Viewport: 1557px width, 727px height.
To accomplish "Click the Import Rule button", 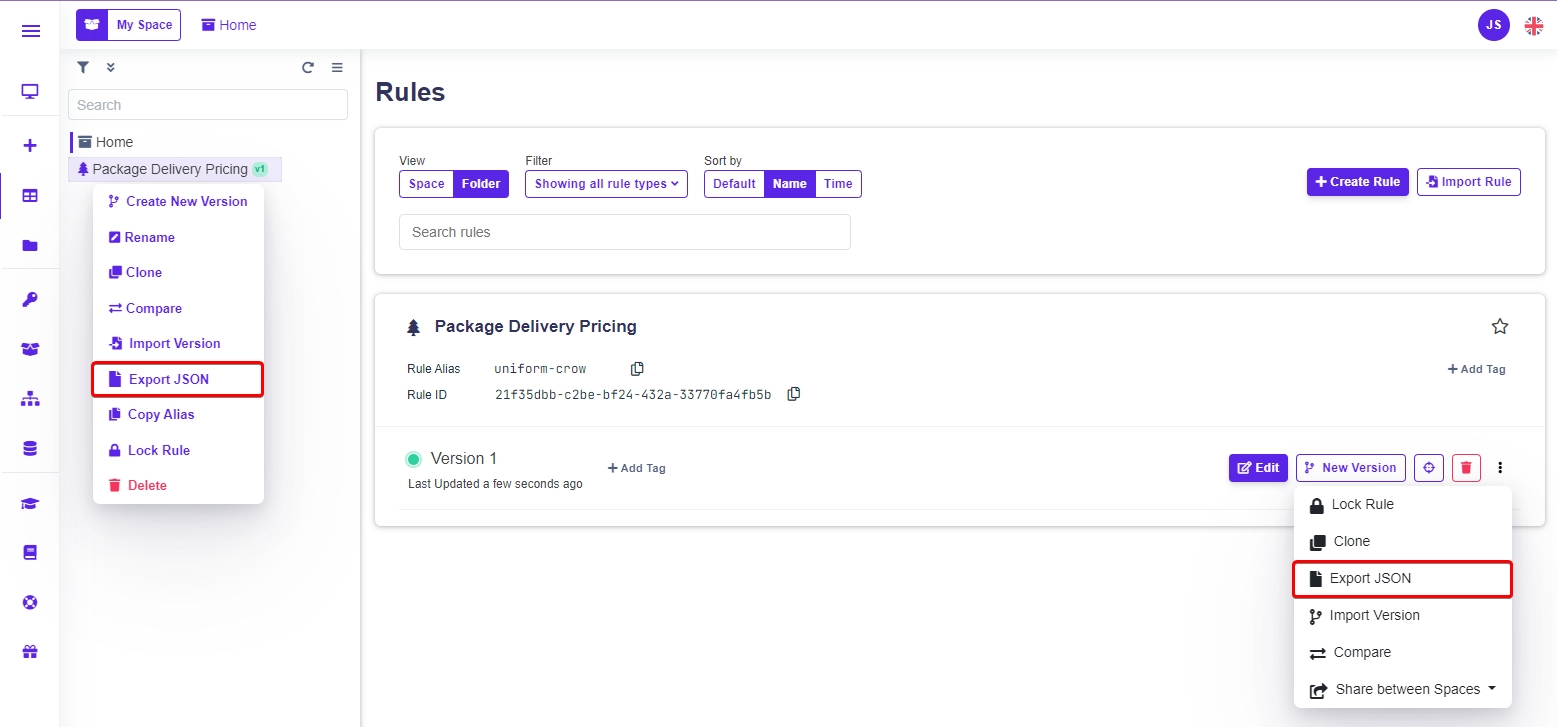I will pos(1468,182).
